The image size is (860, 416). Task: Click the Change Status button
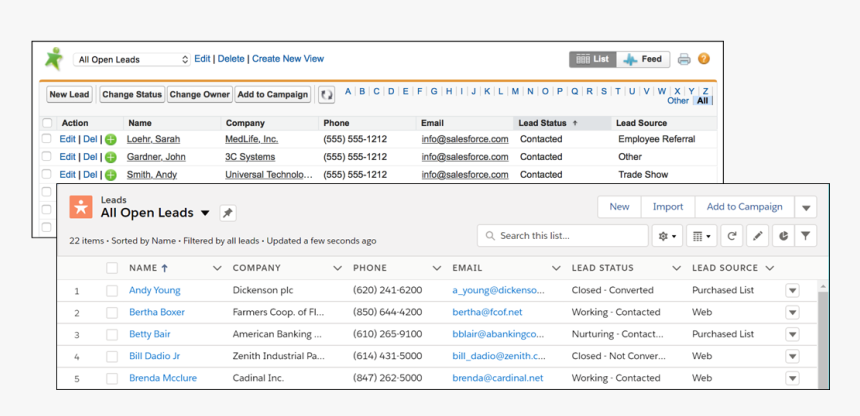(x=132, y=94)
